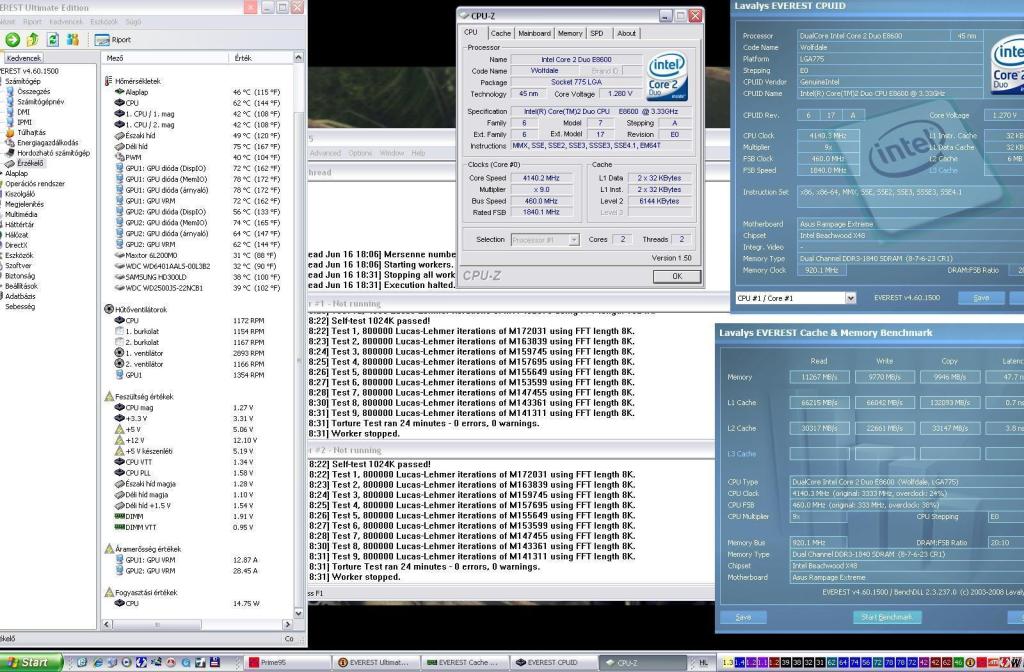Select the SAMSUNG HD300LD temperature row
Viewport: 1024px width, 672px height.
pos(197,277)
